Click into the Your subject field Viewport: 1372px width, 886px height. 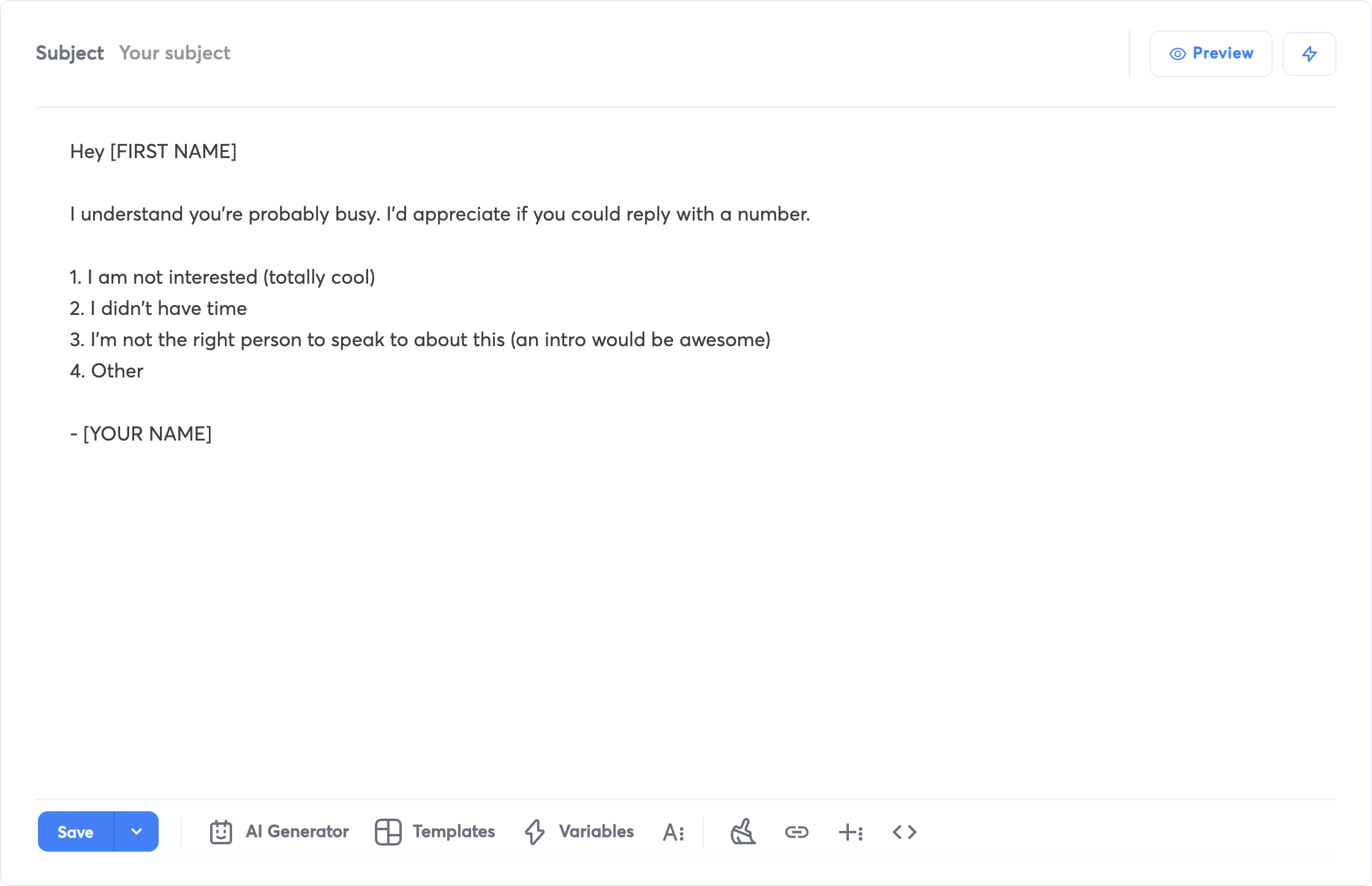pos(175,53)
